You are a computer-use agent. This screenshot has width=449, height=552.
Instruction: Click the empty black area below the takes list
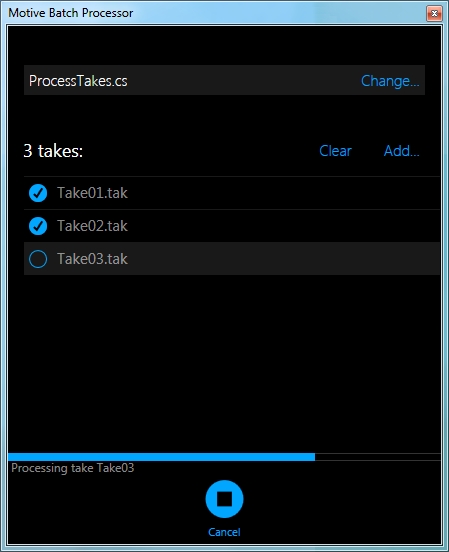(224, 363)
